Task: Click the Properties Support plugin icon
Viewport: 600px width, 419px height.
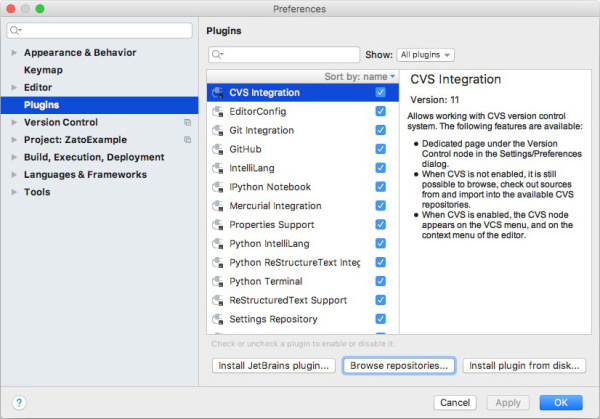Action: click(x=218, y=225)
